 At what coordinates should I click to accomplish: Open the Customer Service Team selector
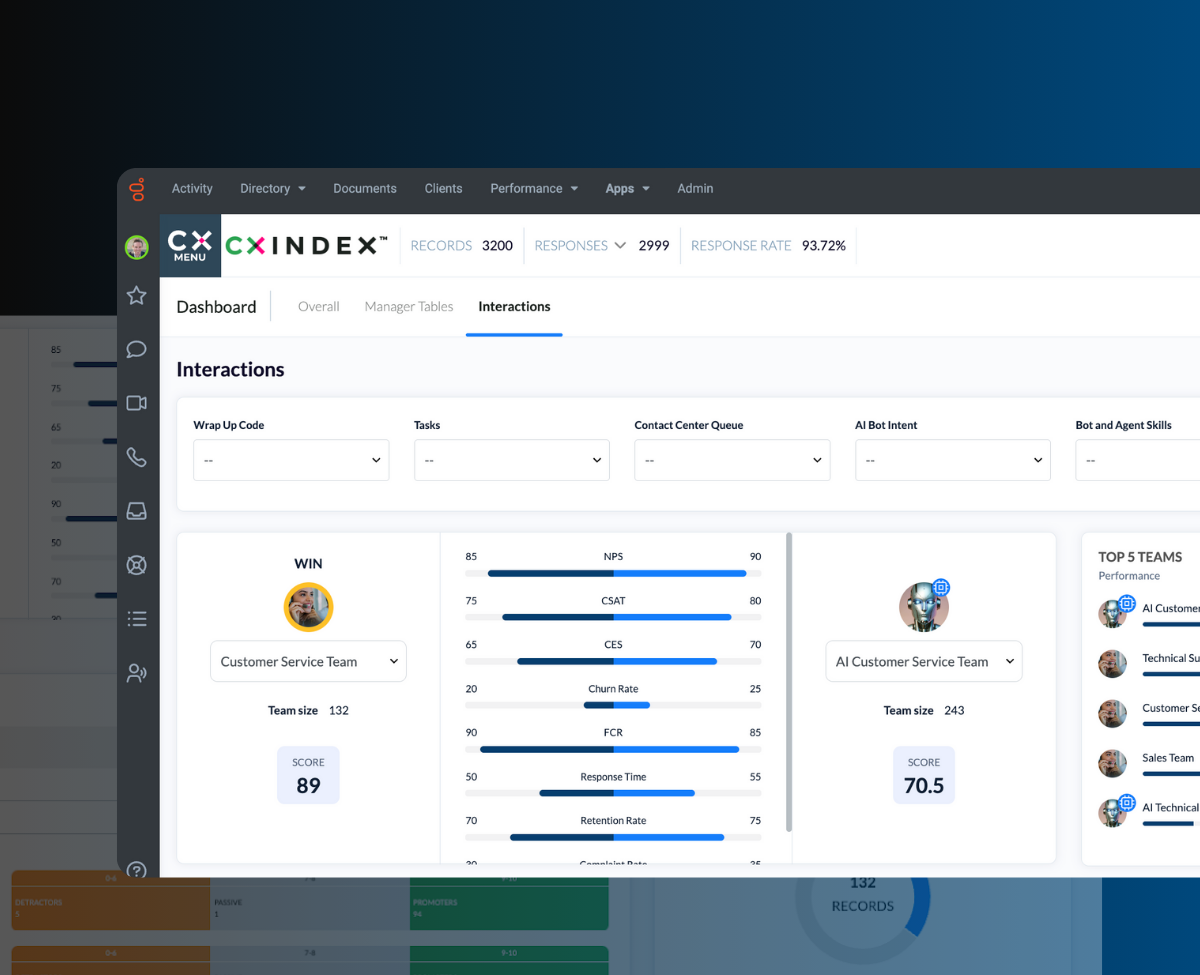(x=308, y=662)
